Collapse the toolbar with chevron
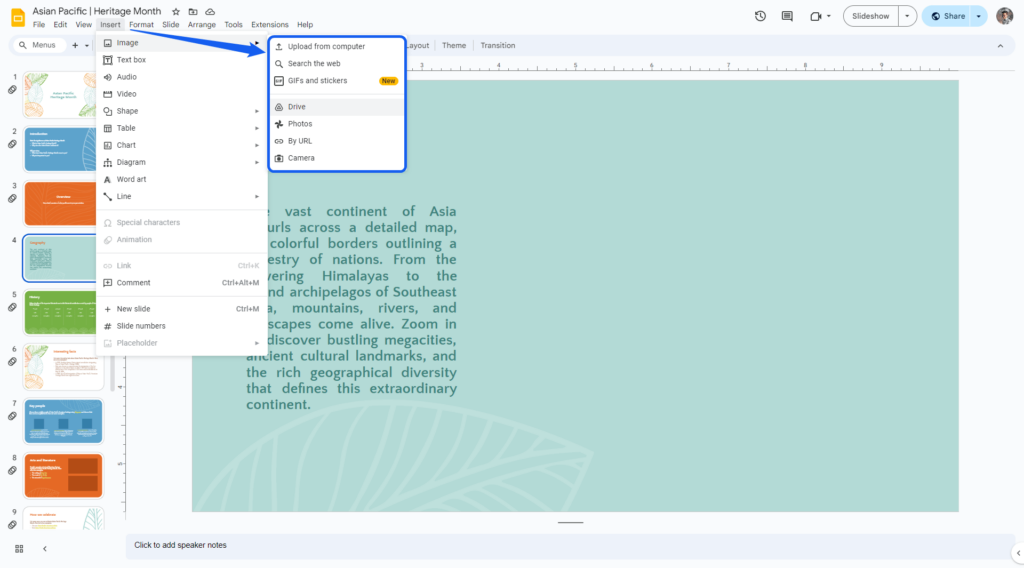The width and height of the screenshot is (1024, 568). [999, 46]
